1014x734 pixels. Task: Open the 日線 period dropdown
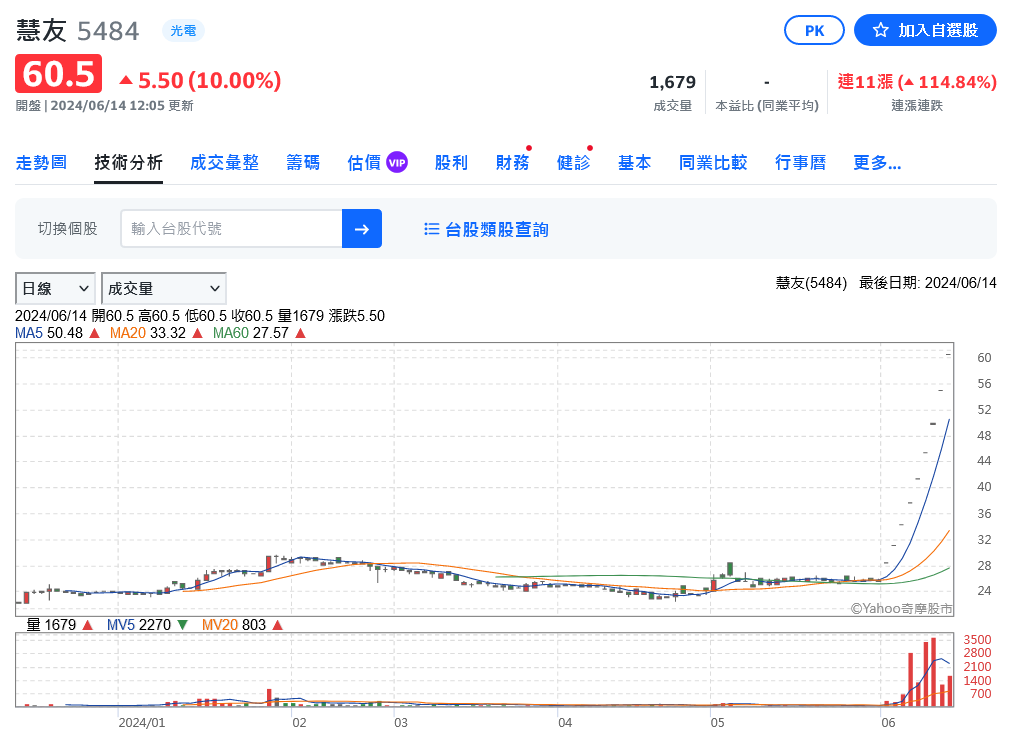[55, 288]
